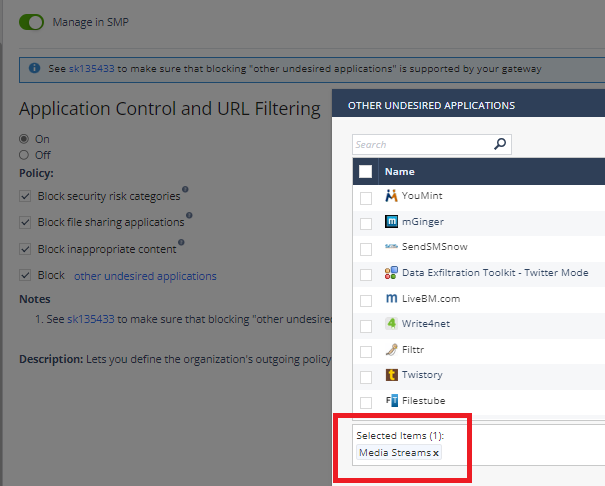Click the LiveBM.com application icon
This screenshot has width=605, height=486.
[x=392, y=299]
